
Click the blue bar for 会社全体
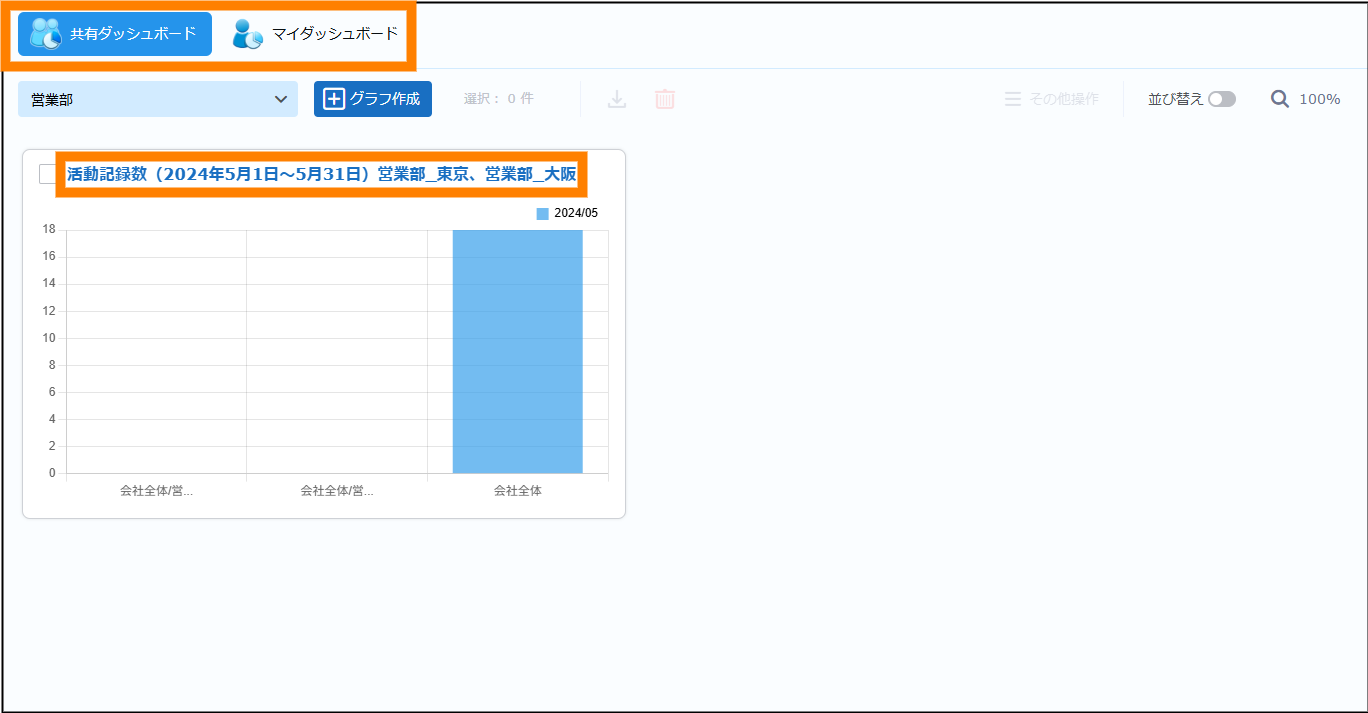tap(517, 350)
